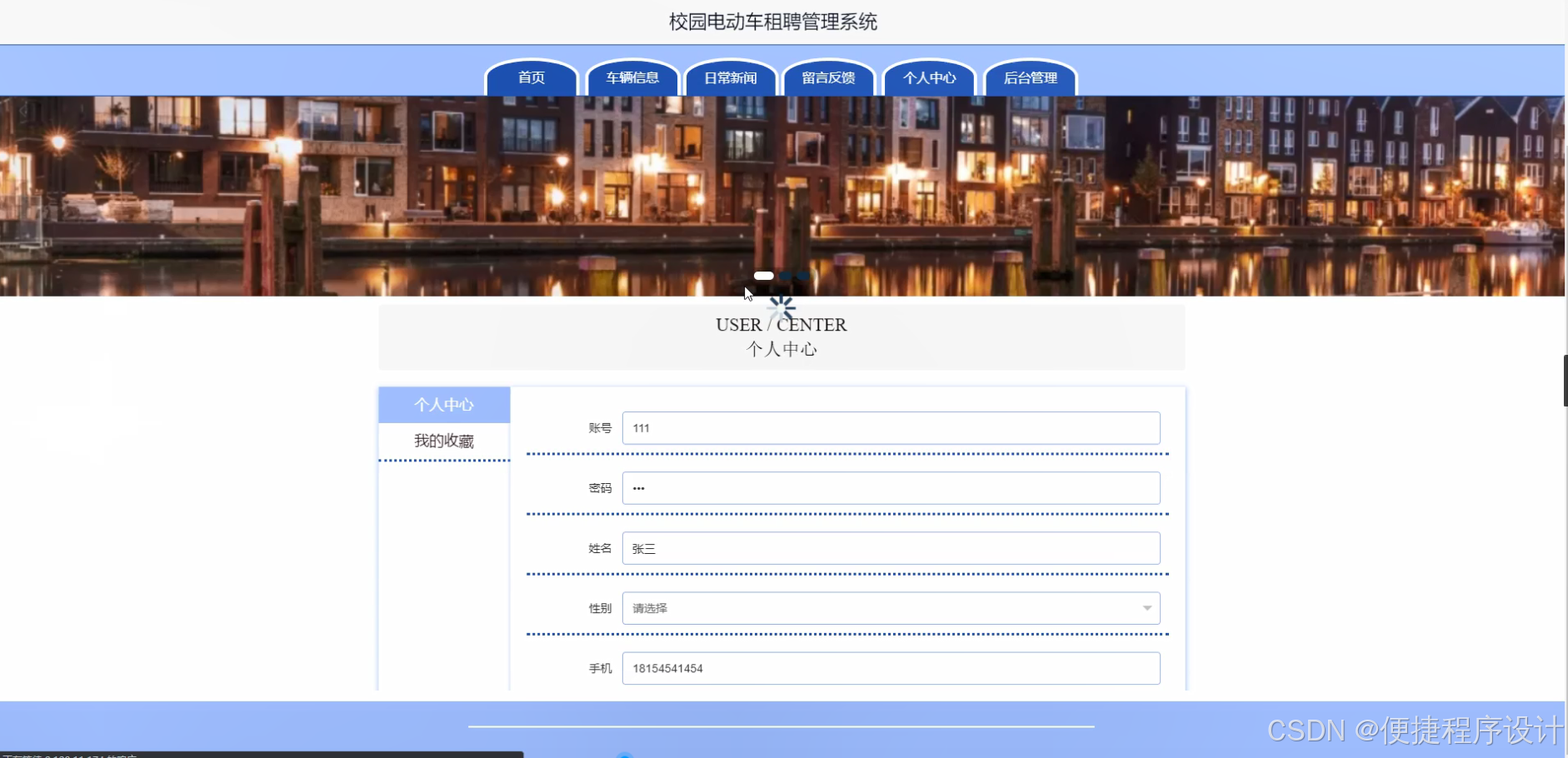Click the loading spinner icon over the banner

tap(781, 308)
